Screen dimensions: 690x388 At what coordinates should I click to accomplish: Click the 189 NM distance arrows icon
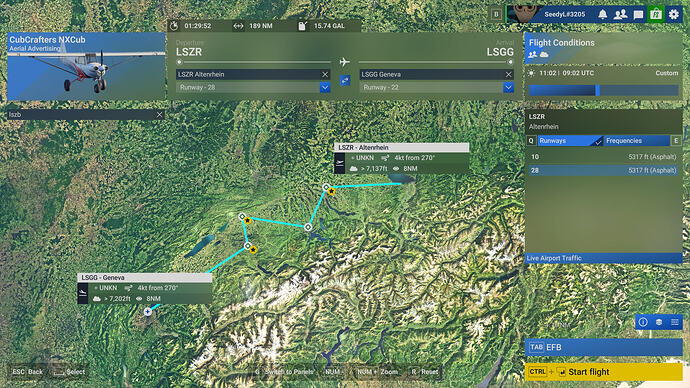tap(238, 26)
